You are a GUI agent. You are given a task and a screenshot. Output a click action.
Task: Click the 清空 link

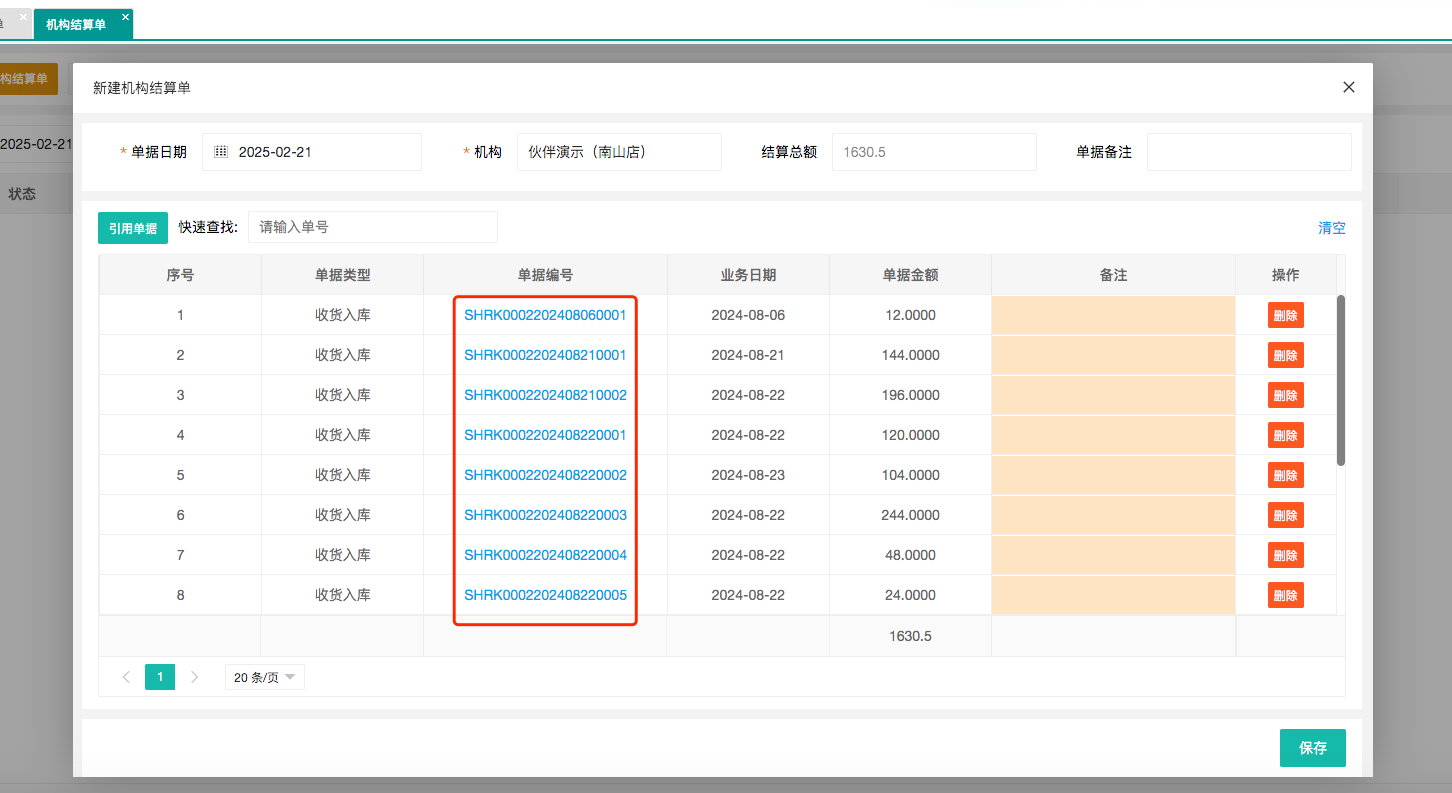(1331, 228)
